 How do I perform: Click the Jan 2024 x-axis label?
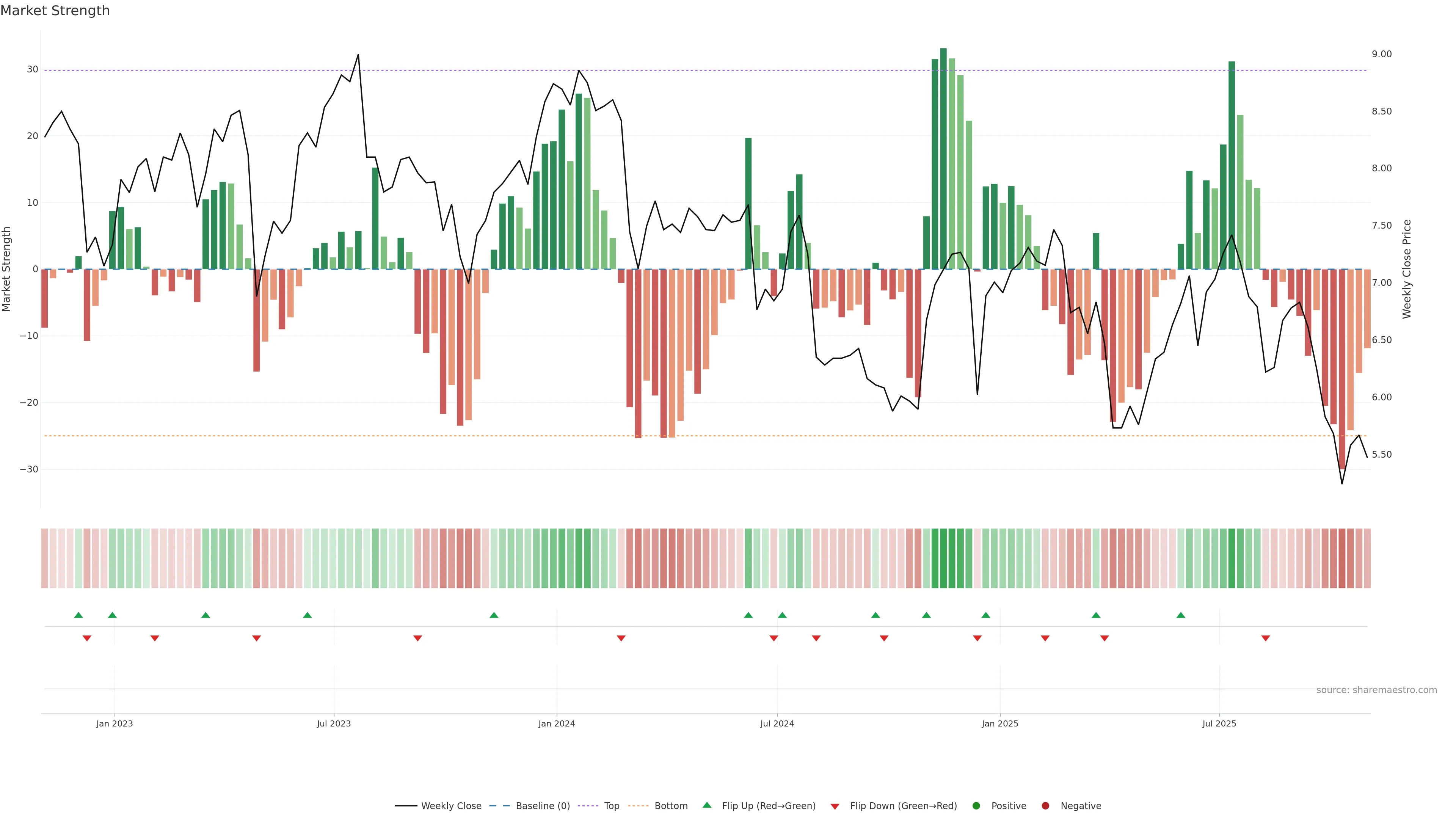(x=556, y=723)
